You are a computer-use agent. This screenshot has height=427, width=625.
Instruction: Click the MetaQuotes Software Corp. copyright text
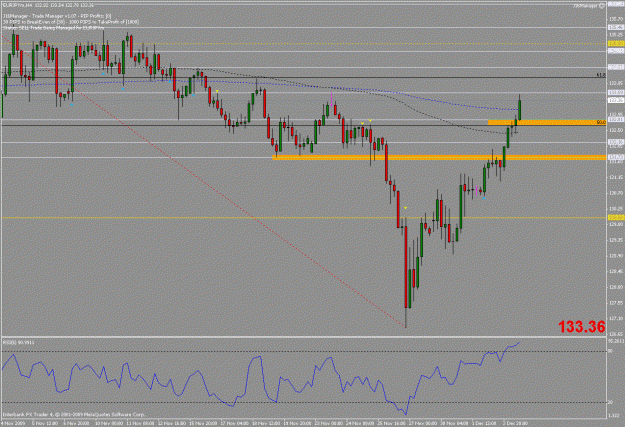pos(74,415)
